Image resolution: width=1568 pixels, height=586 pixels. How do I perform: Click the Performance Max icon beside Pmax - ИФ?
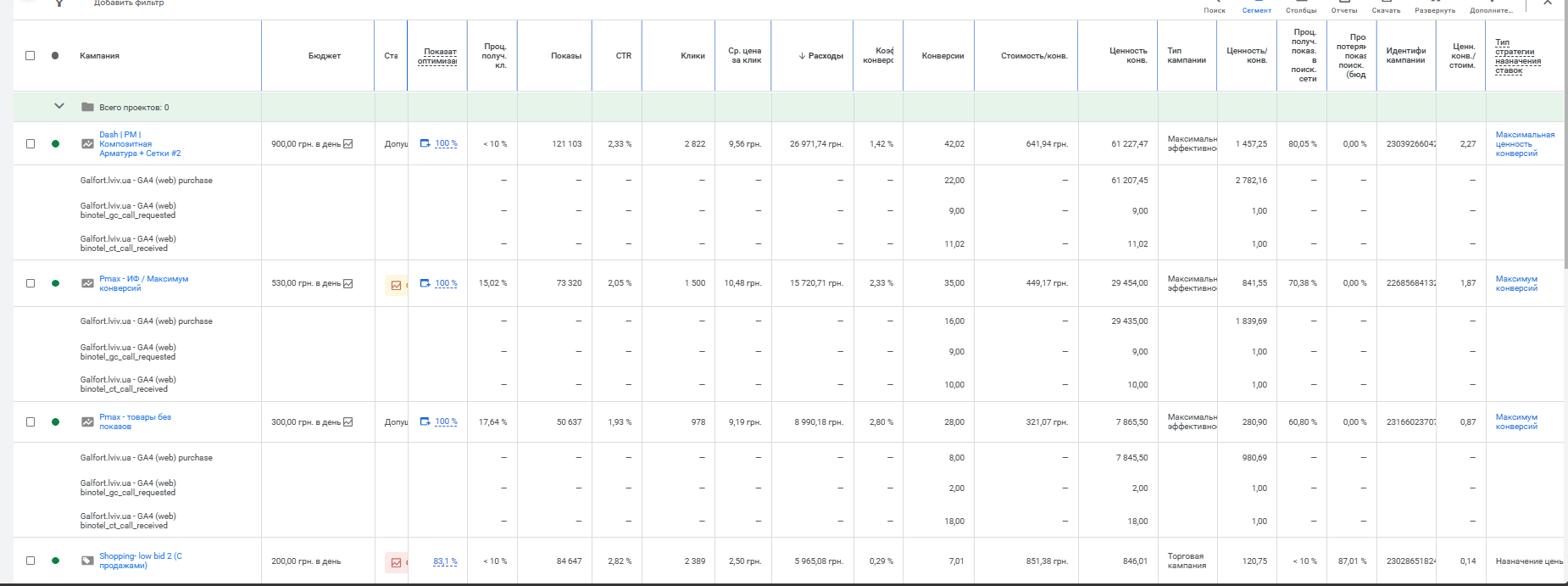(87, 283)
